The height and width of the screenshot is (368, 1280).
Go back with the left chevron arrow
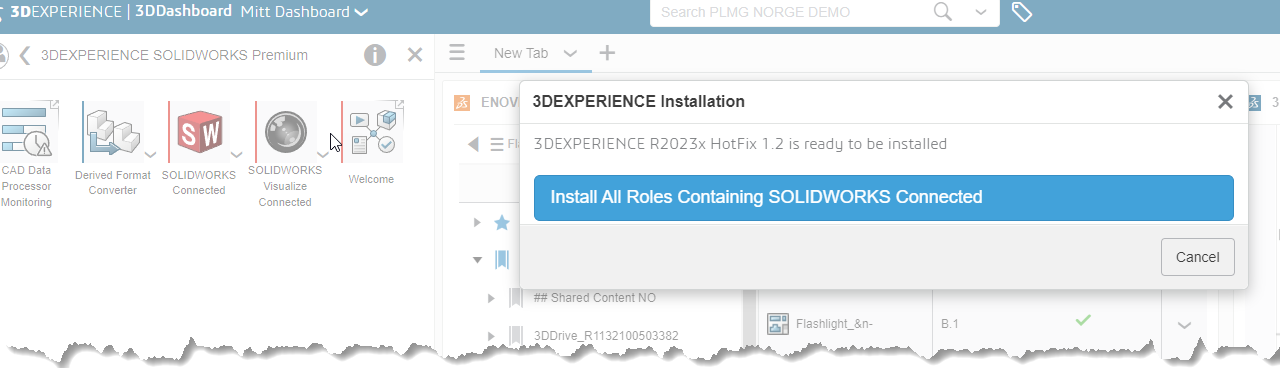coord(24,55)
